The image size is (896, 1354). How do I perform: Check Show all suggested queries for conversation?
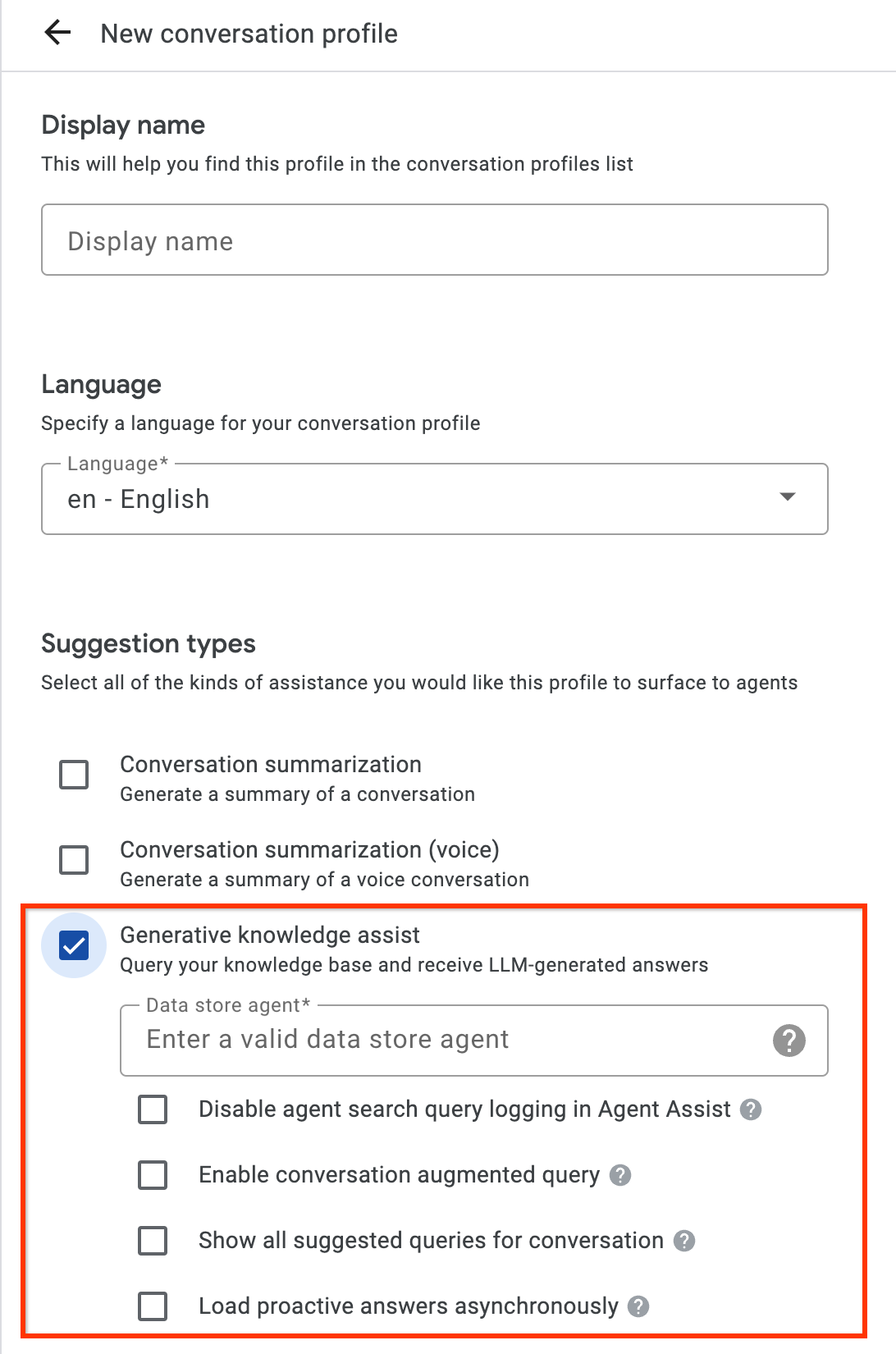click(x=153, y=1241)
